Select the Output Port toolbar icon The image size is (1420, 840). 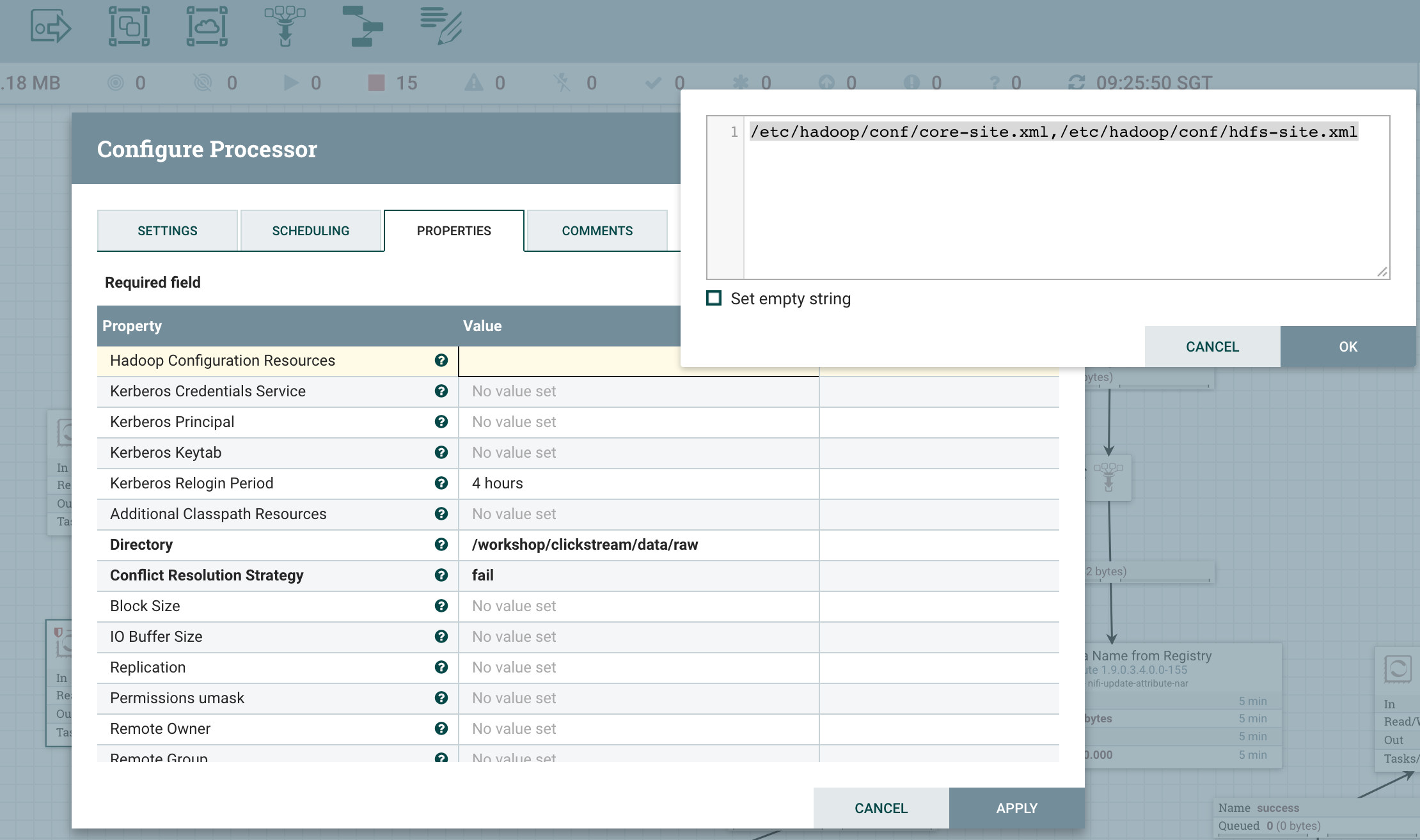pyautogui.click(x=51, y=27)
